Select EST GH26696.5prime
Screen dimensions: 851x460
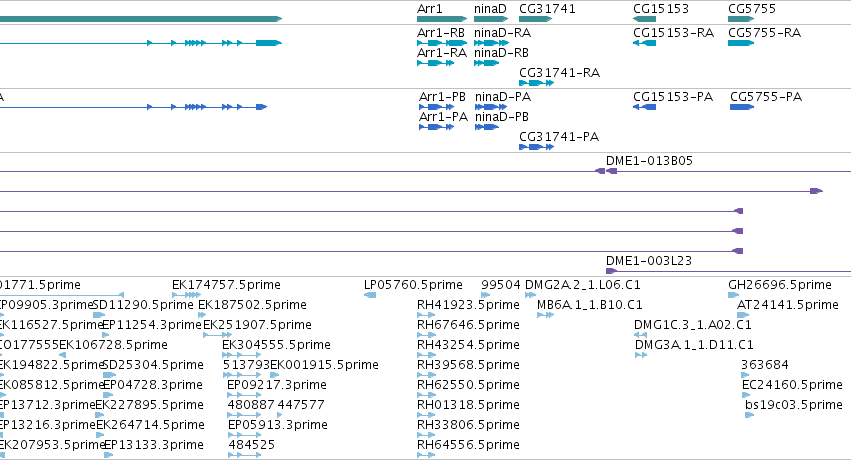780,285
